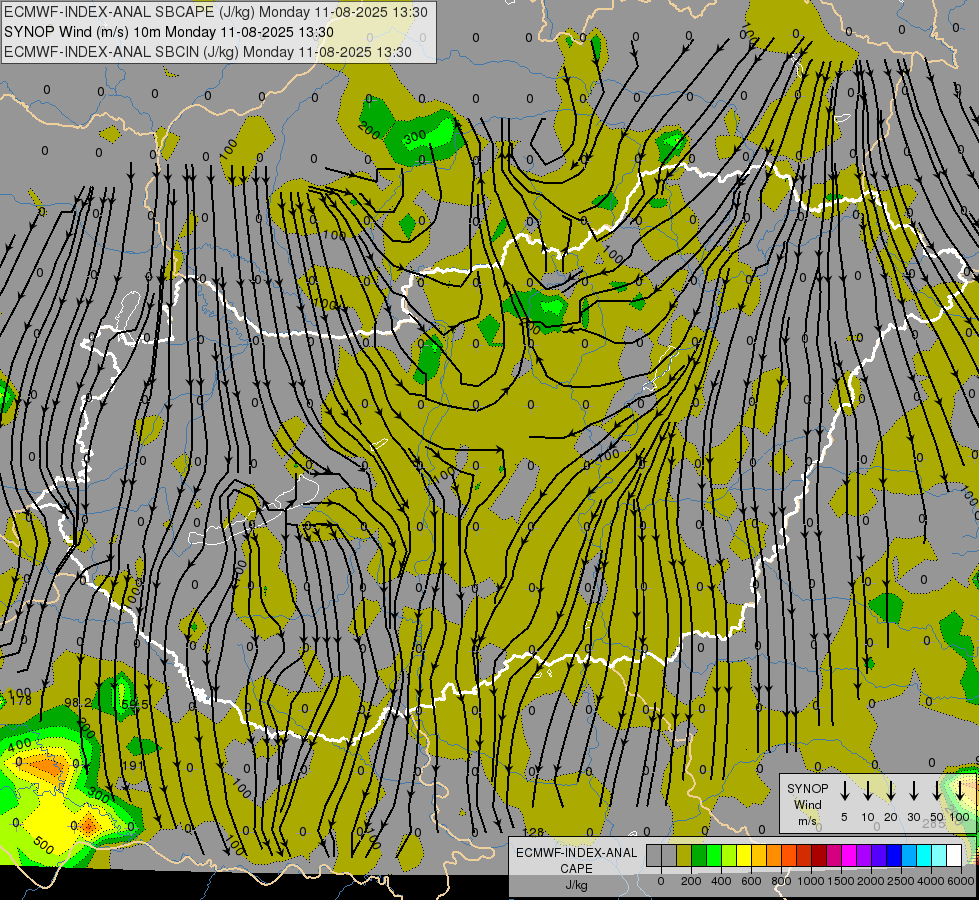This screenshot has height=900, width=979.
Task: Choose the pure blue CAPE scale swatch
Action: [895, 855]
